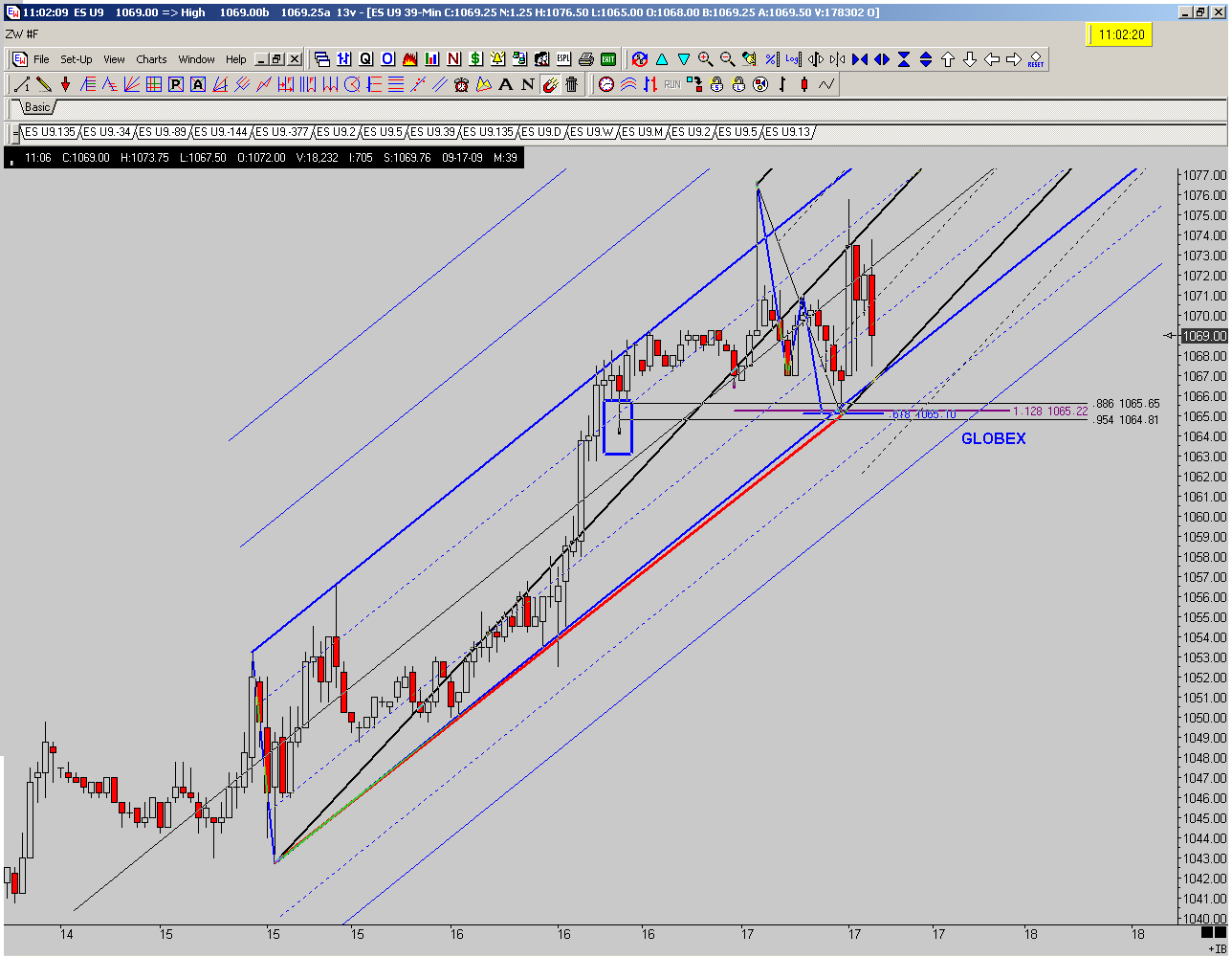Open the Window menu

(x=196, y=59)
